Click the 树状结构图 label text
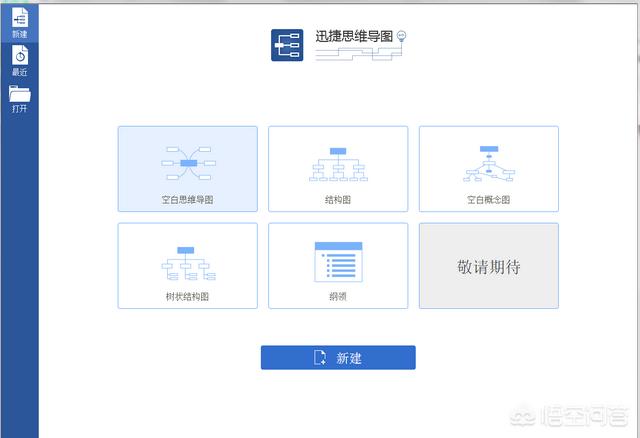 click(187, 297)
